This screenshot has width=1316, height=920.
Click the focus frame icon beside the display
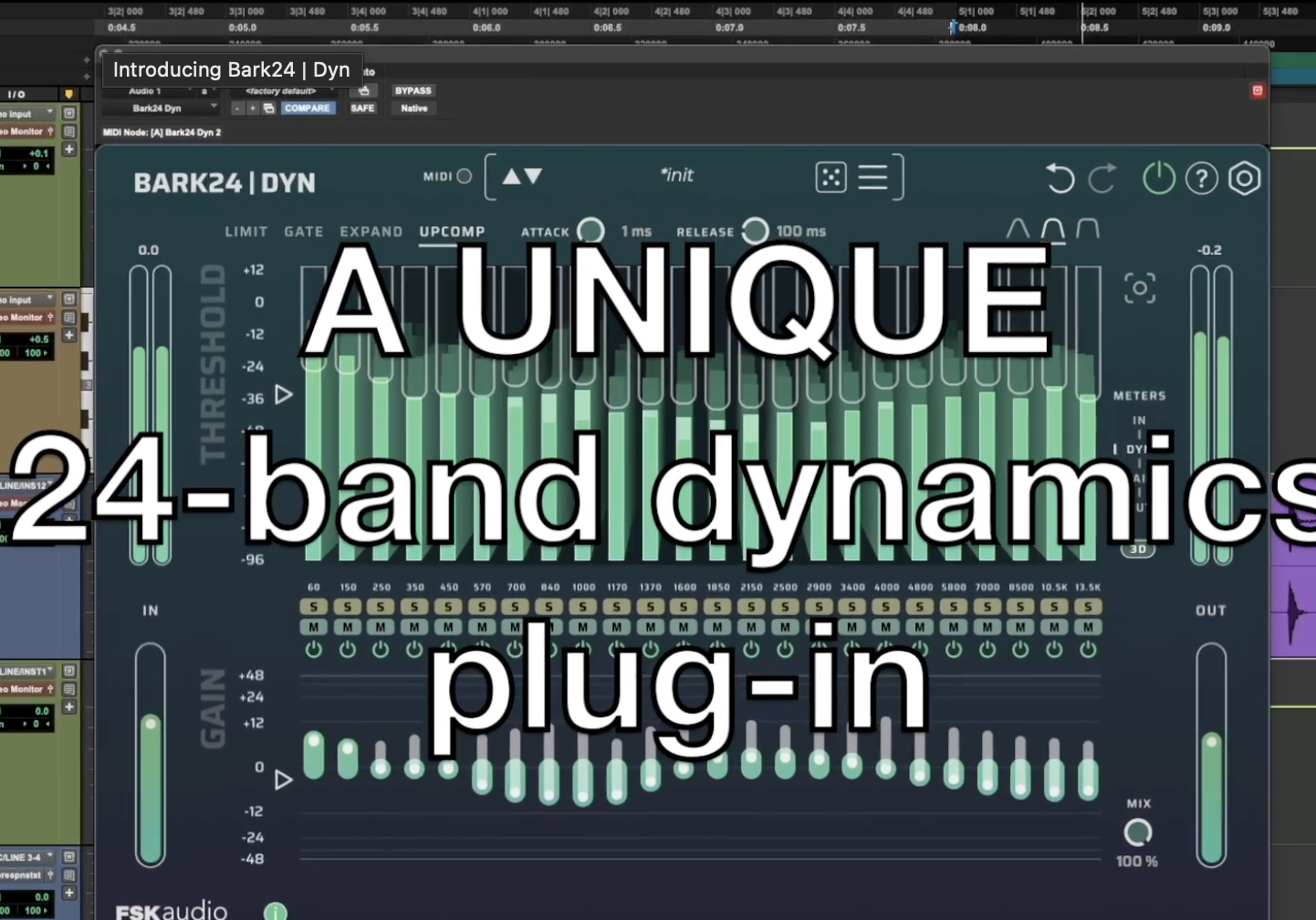click(x=1139, y=289)
